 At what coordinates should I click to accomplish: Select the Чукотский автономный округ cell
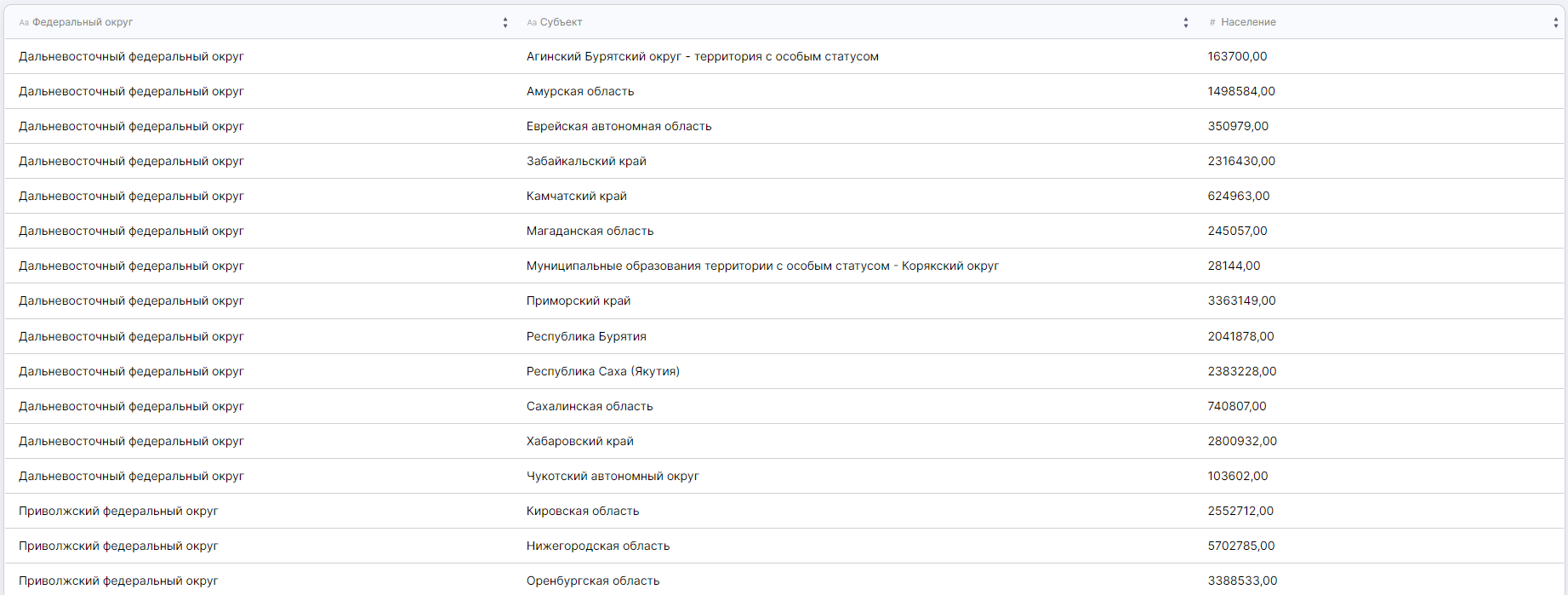pos(613,476)
